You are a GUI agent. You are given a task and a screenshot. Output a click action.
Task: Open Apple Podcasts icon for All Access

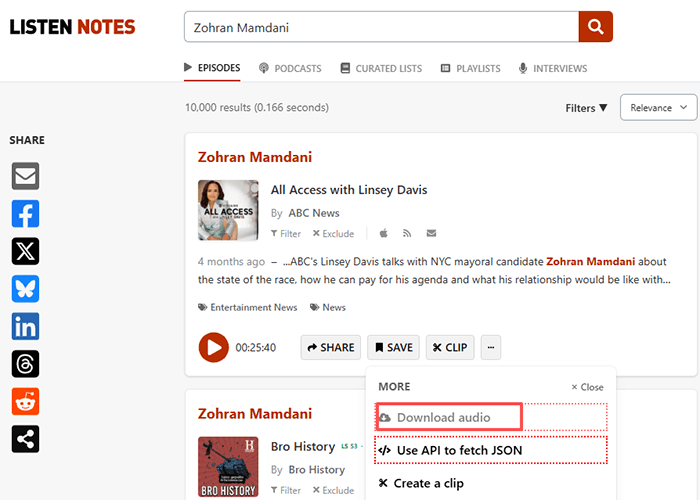pos(383,233)
